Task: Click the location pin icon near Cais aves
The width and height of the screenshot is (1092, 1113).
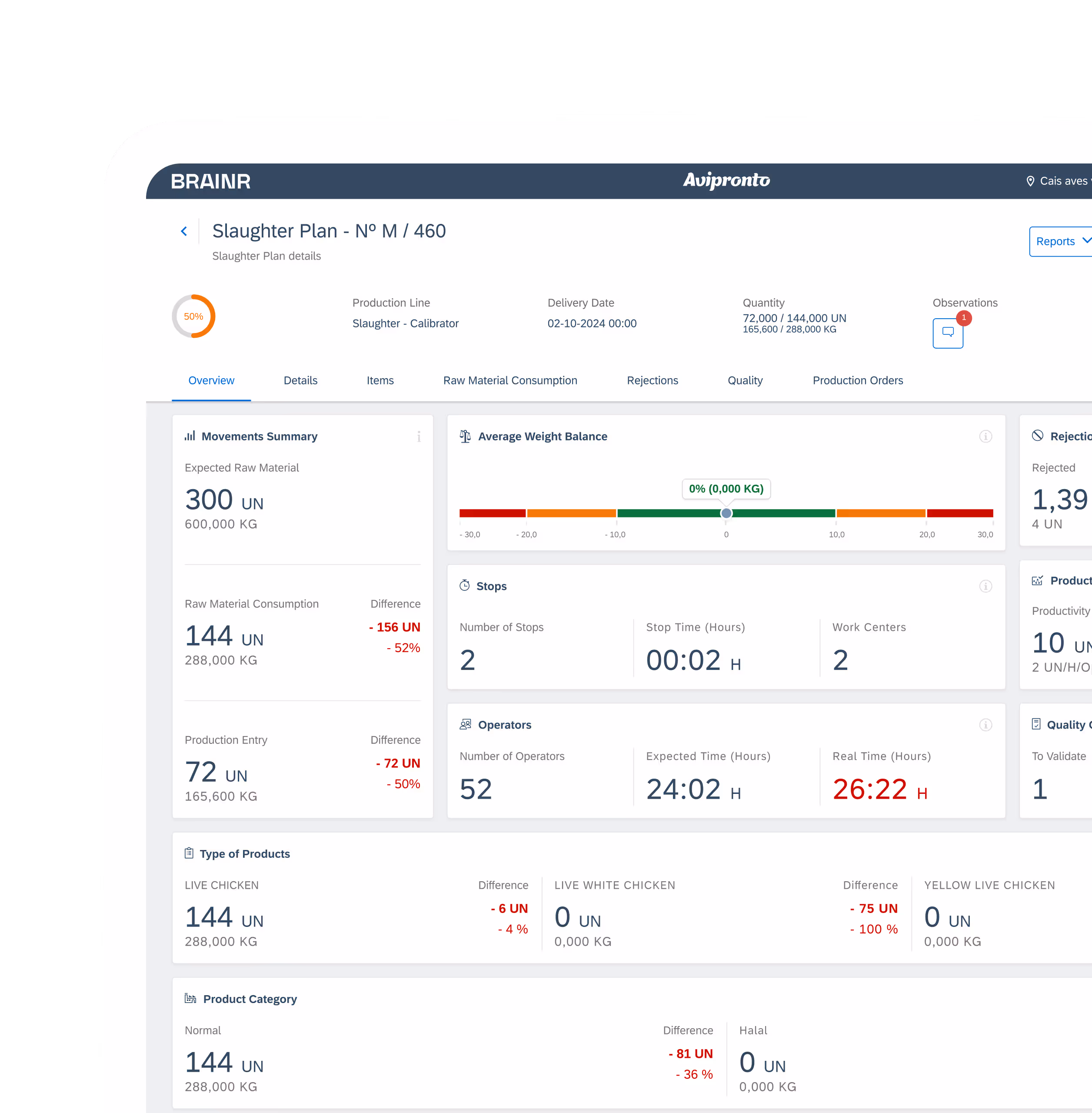Action: click(x=1030, y=181)
